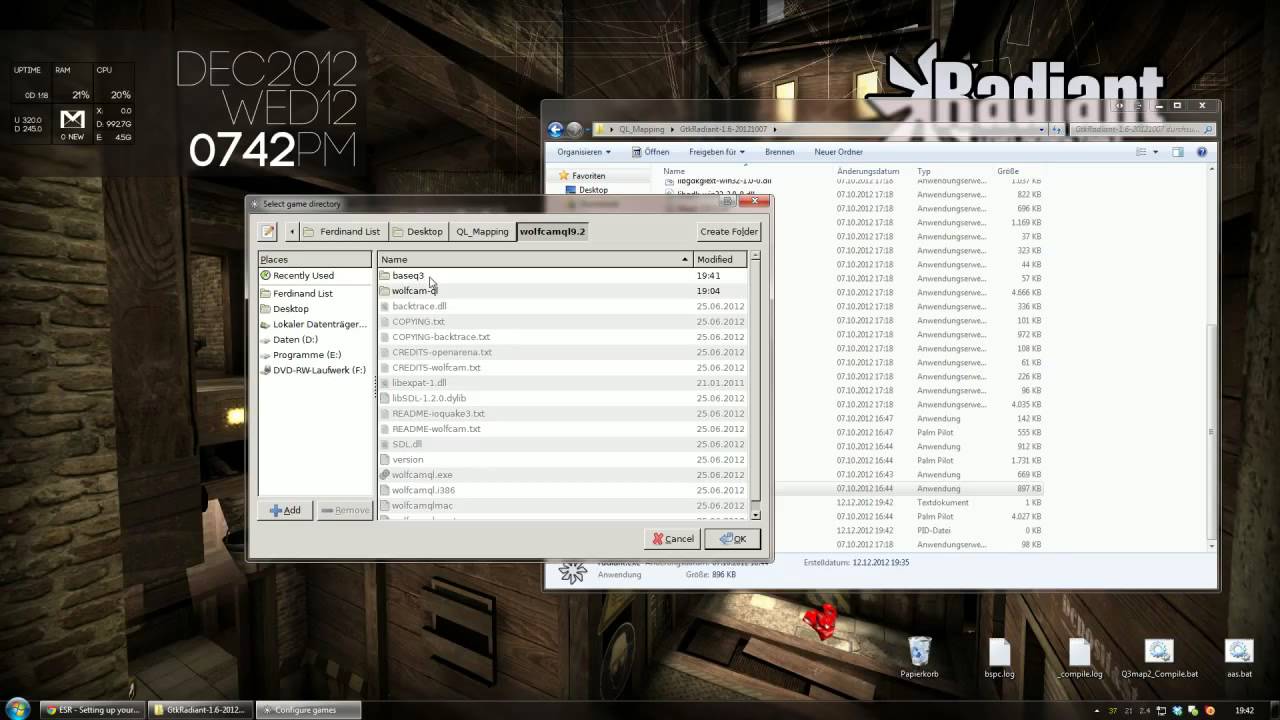Open the Explorer help icon

click(x=1202, y=152)
